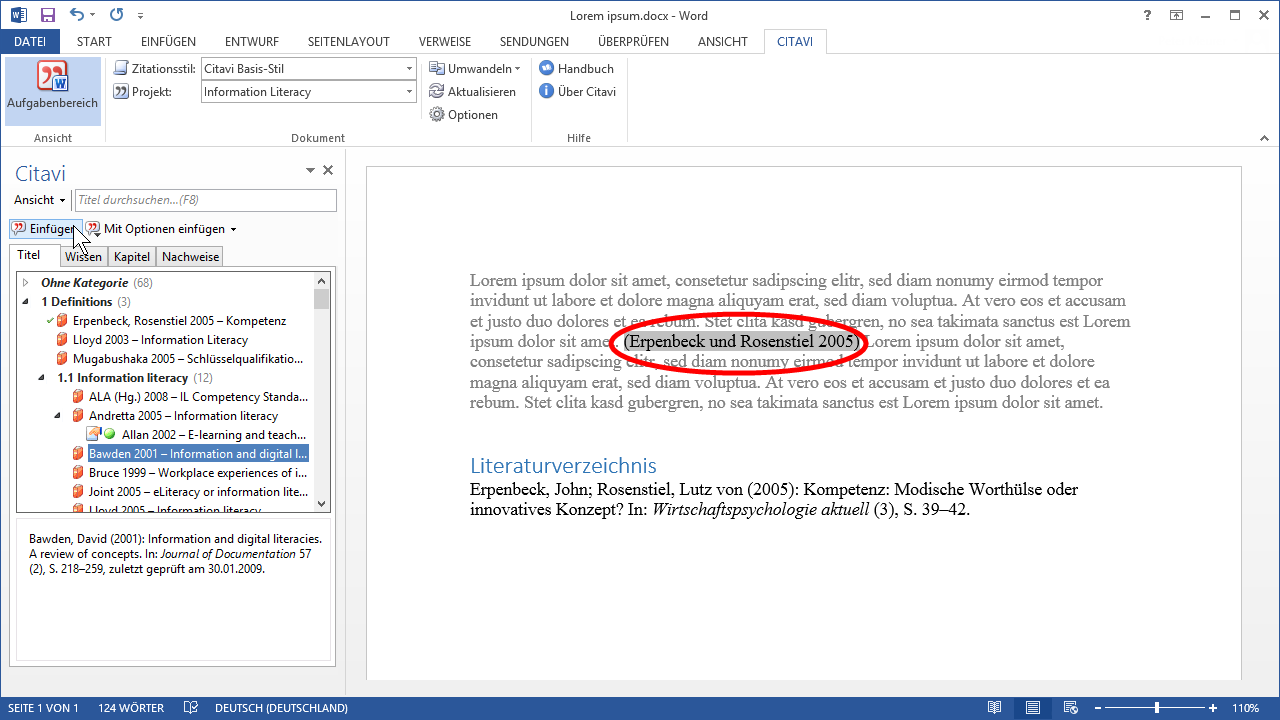Switch to Read Mode view icon
Screen dimensions: 1280x720
point(994,708)
